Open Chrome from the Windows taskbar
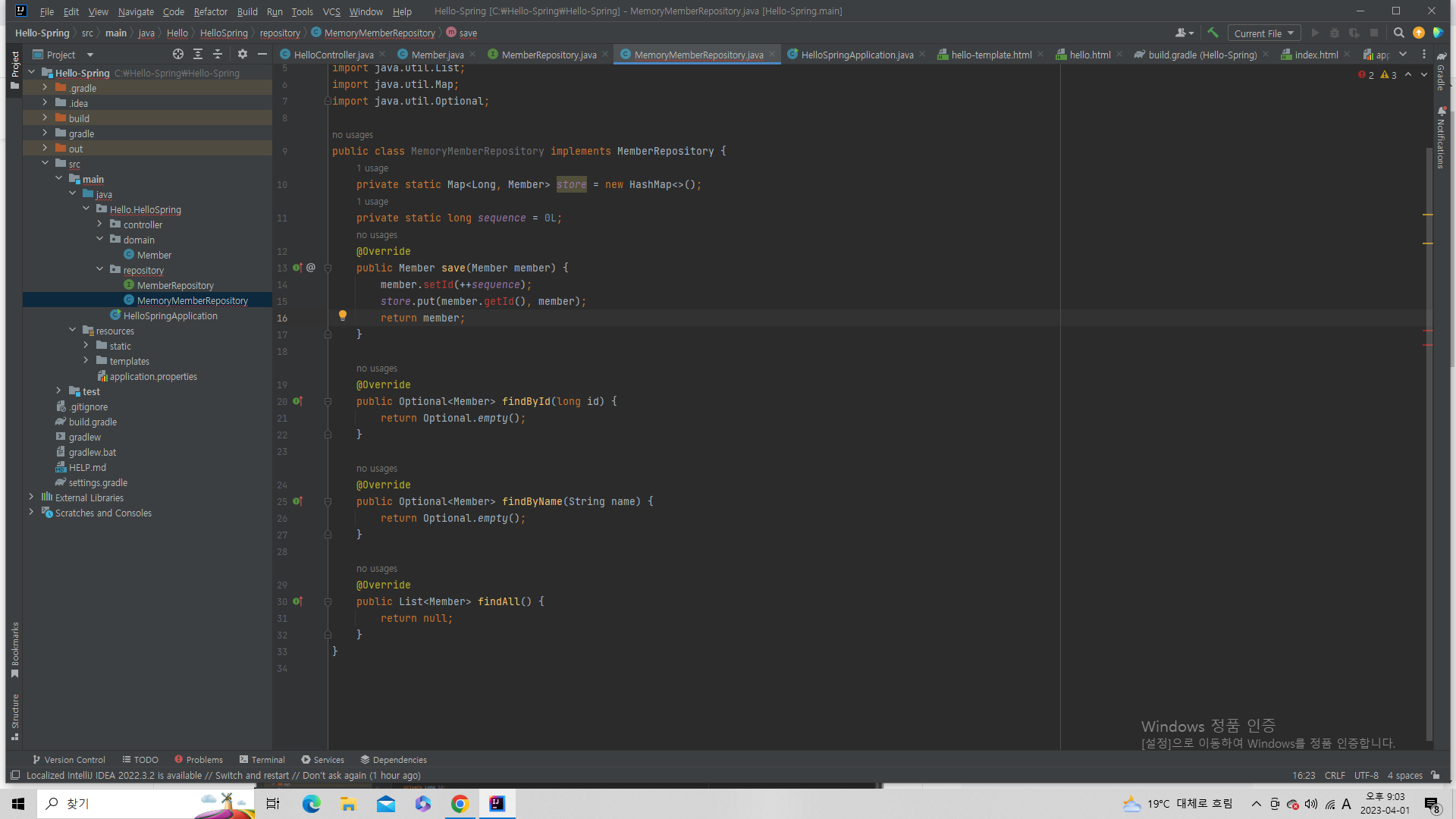 point(460,804)
